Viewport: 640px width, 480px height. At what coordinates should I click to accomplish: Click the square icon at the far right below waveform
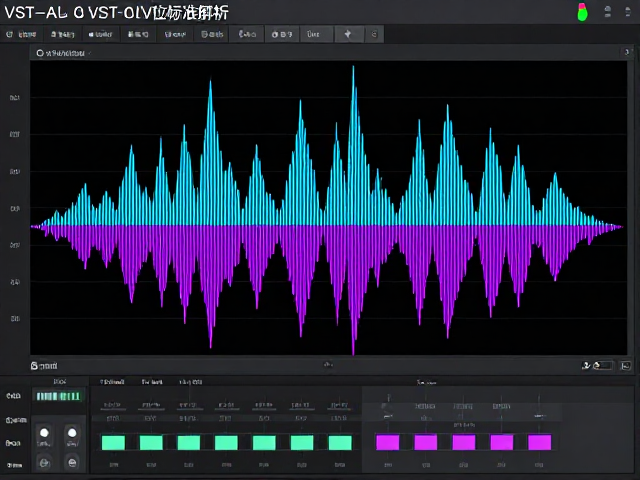626,366
